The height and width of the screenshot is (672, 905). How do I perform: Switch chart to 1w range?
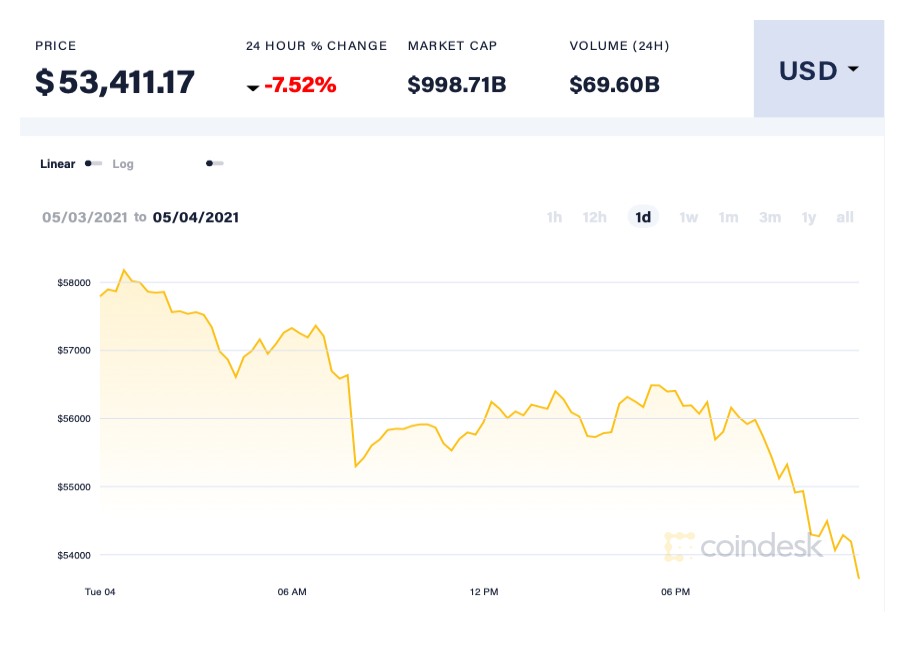click(x=689, y=217)
